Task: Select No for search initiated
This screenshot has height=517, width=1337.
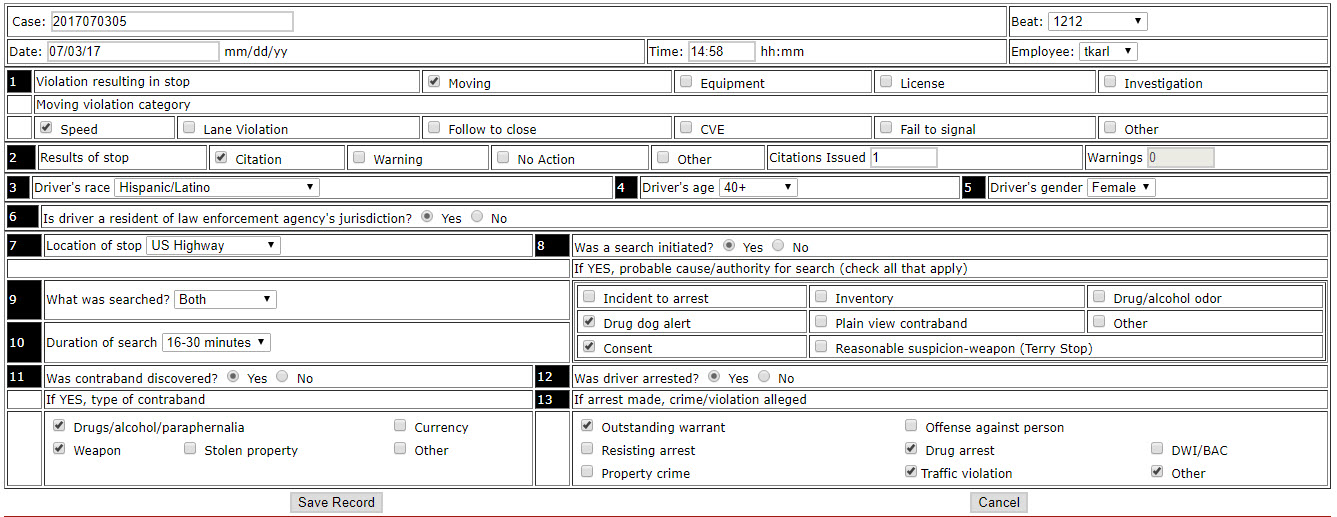Action: tap(778, 246)
